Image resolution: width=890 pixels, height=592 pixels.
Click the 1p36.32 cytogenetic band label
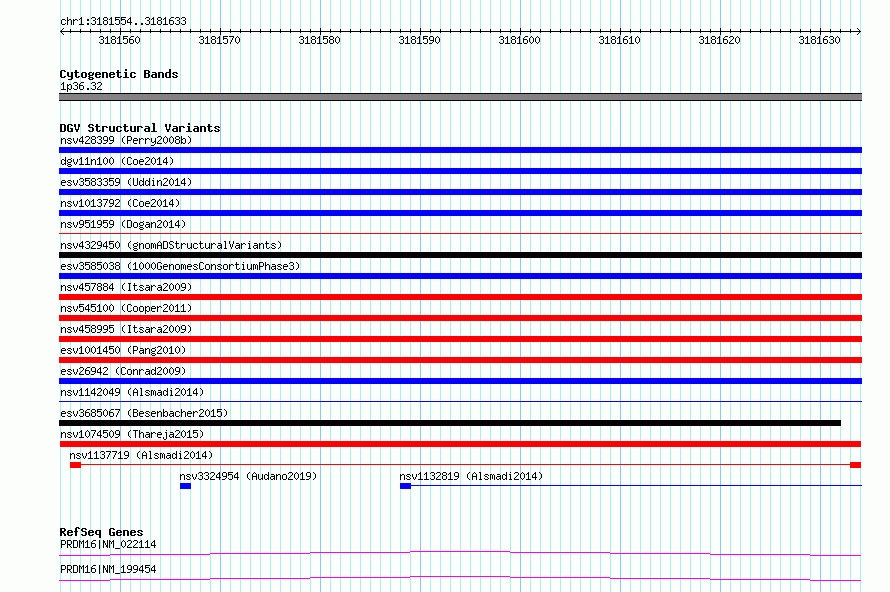(81, 86)
